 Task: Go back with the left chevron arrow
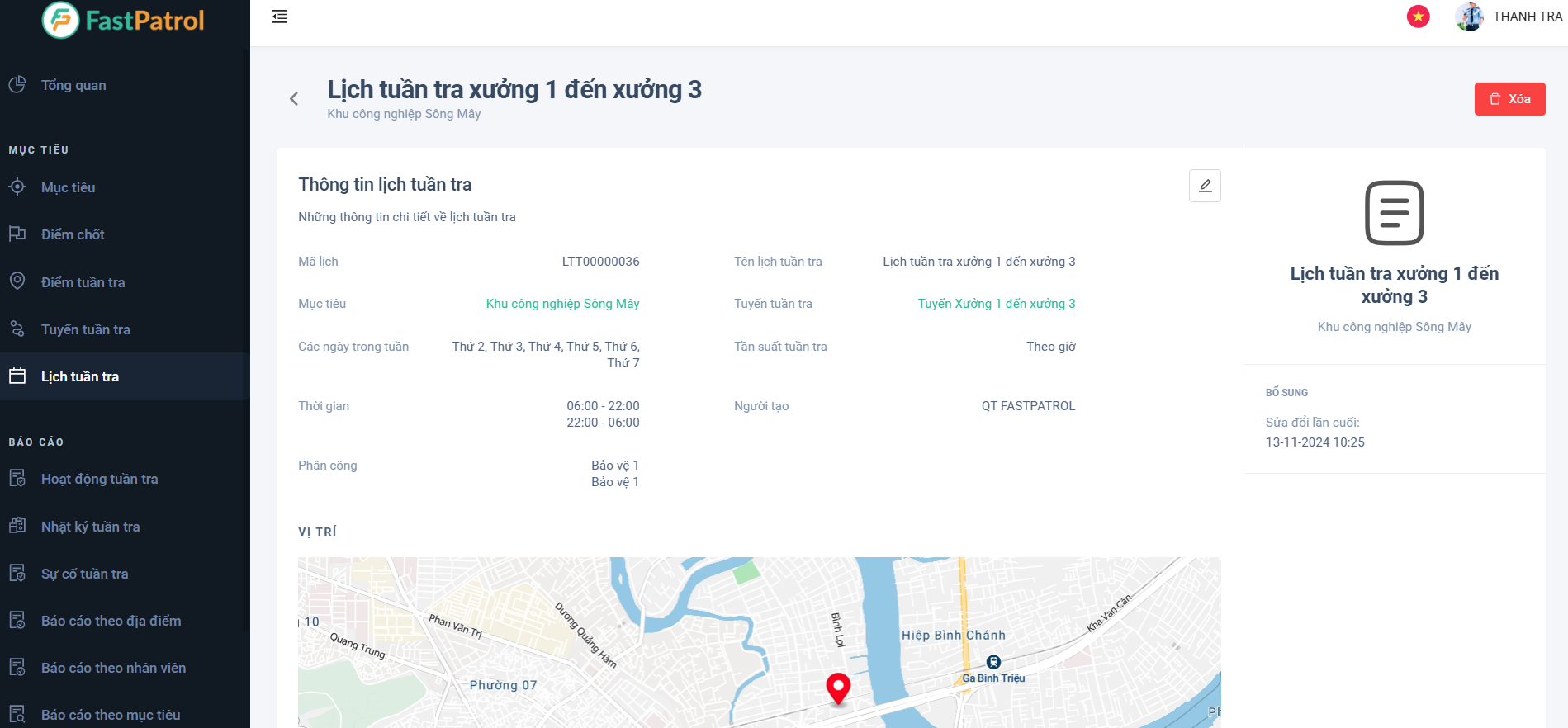[x=294, y=99]
